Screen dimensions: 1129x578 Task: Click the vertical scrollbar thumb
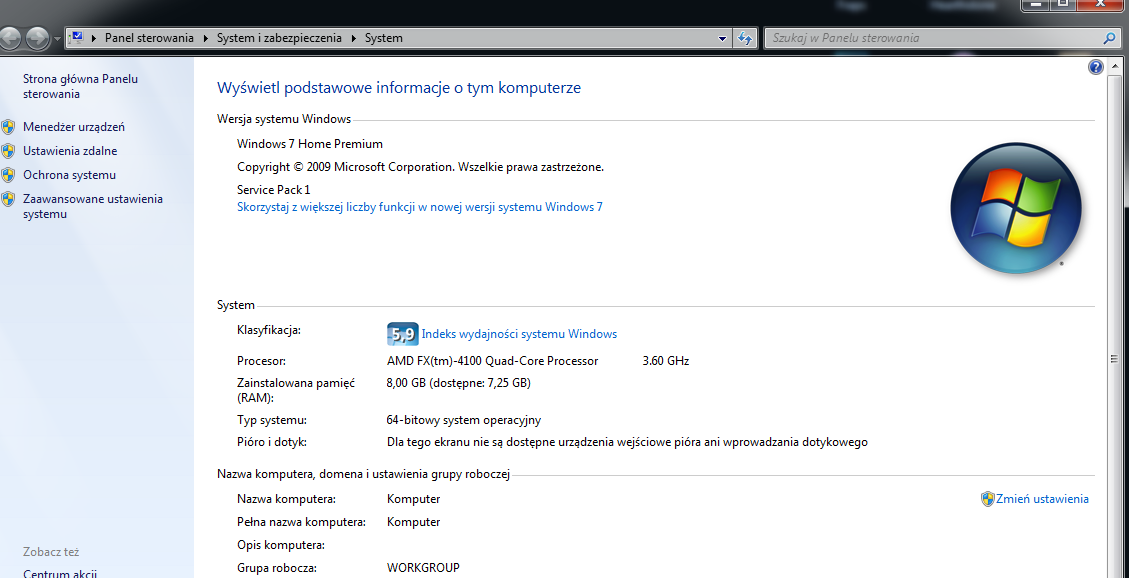tap(1115, 360)
